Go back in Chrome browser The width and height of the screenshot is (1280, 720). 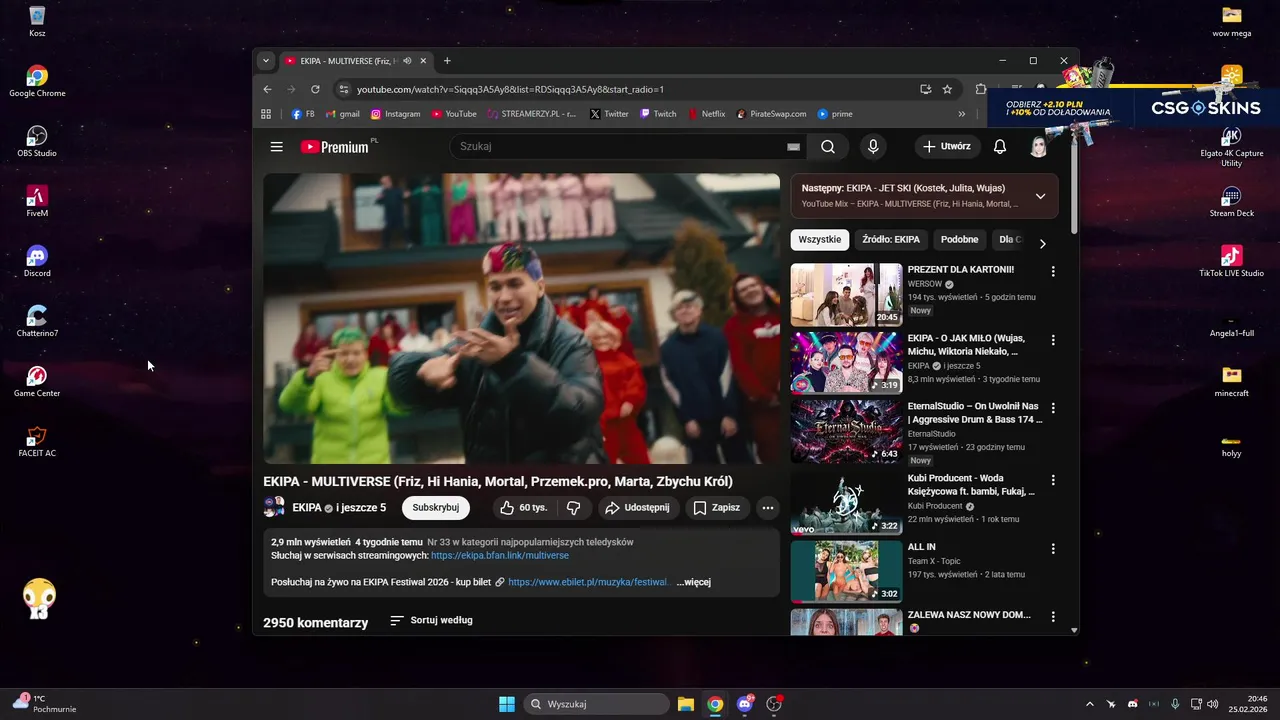pyautogui.click(x=267, y=89)
